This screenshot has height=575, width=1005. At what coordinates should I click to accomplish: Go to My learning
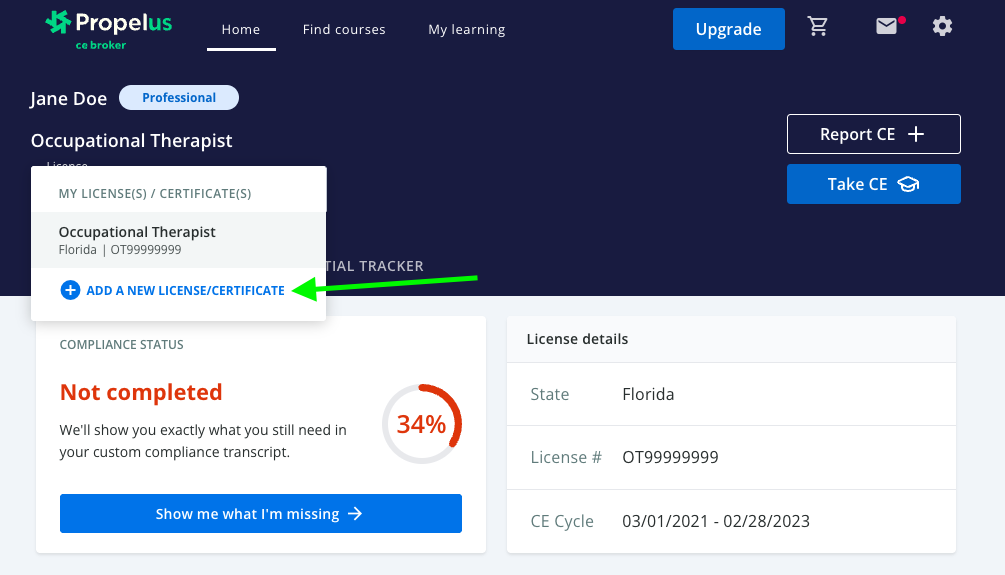[466, 30]
